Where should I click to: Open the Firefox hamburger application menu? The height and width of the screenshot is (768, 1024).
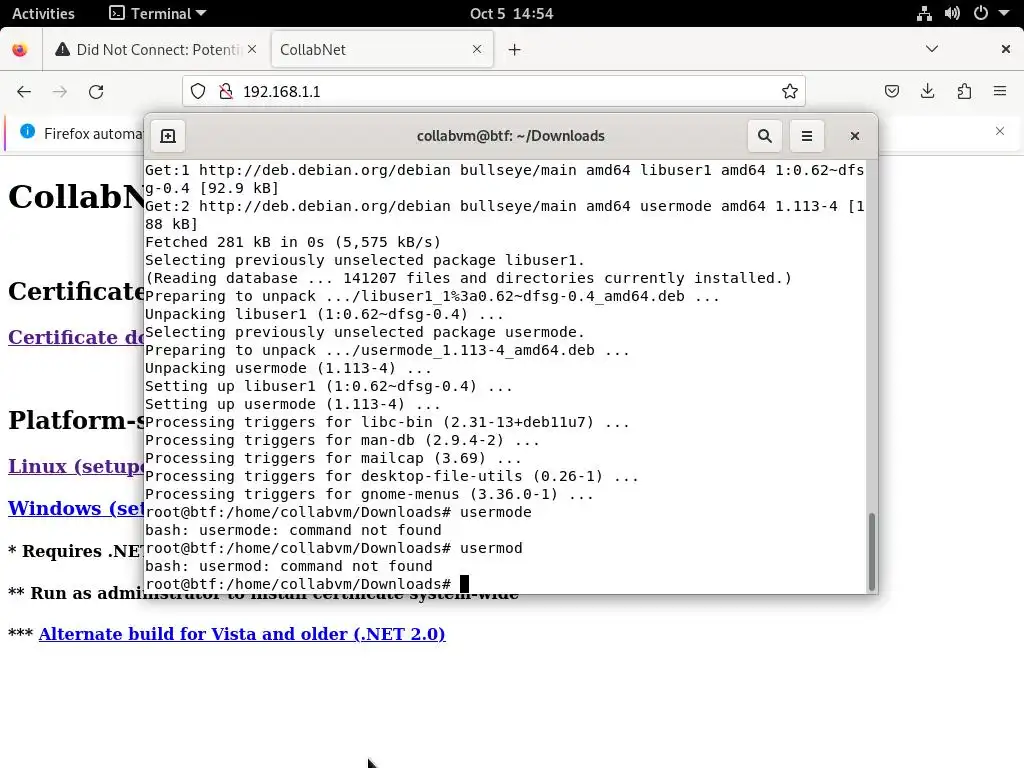(1000, 91)
